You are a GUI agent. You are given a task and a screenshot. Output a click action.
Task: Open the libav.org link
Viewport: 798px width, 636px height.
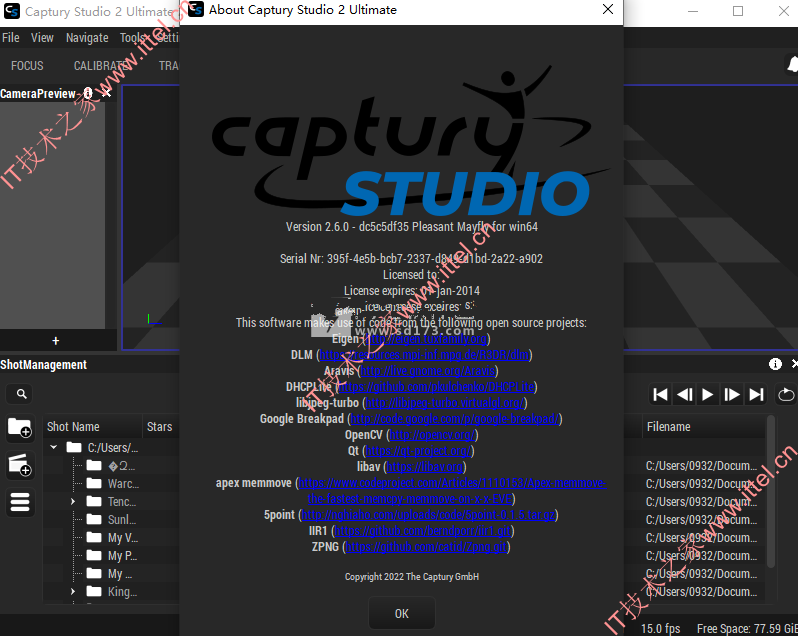pos(425,467)
